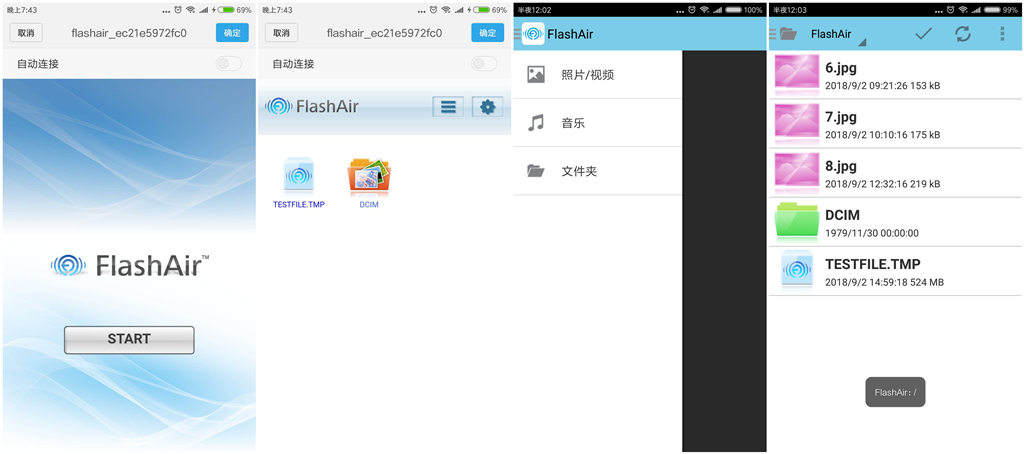Tap 取消 in the first phone screen

(x=26, y=33)
